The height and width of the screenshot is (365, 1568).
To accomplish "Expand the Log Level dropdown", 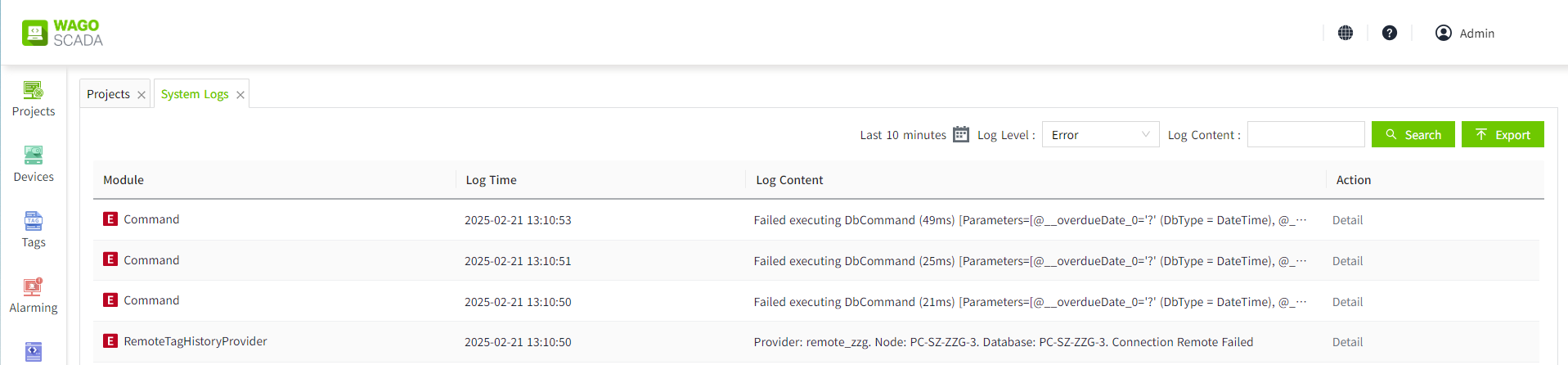I will tap(1100, 134).
